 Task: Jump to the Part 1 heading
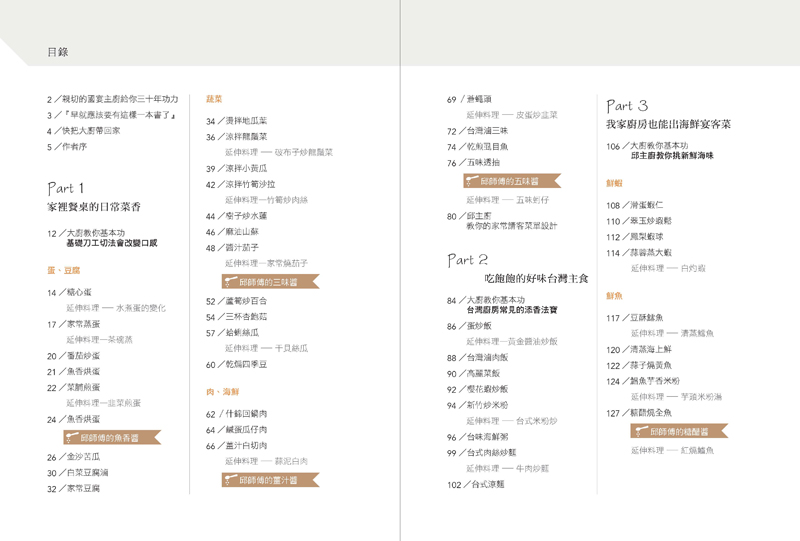[66, 188]
